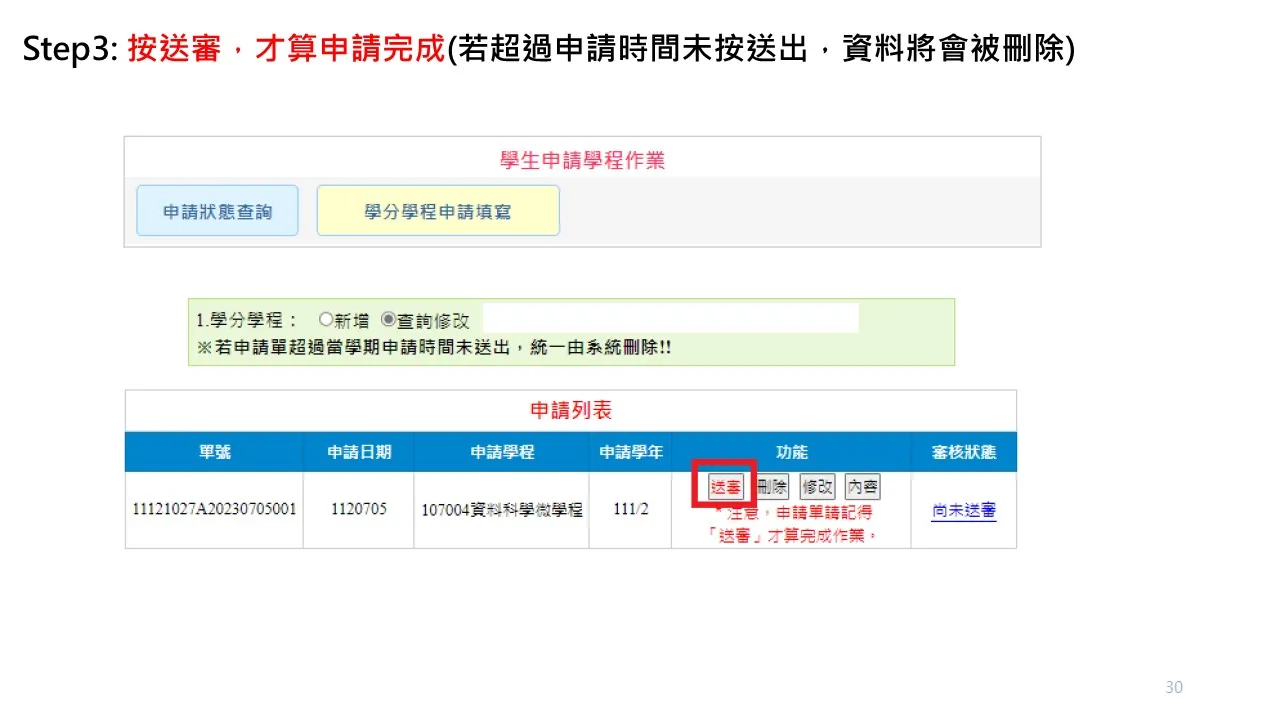Image resolution: width=1280 pixels, height=720 pixels.
Task: Click the 單號 column header
Action: [214, 452]
